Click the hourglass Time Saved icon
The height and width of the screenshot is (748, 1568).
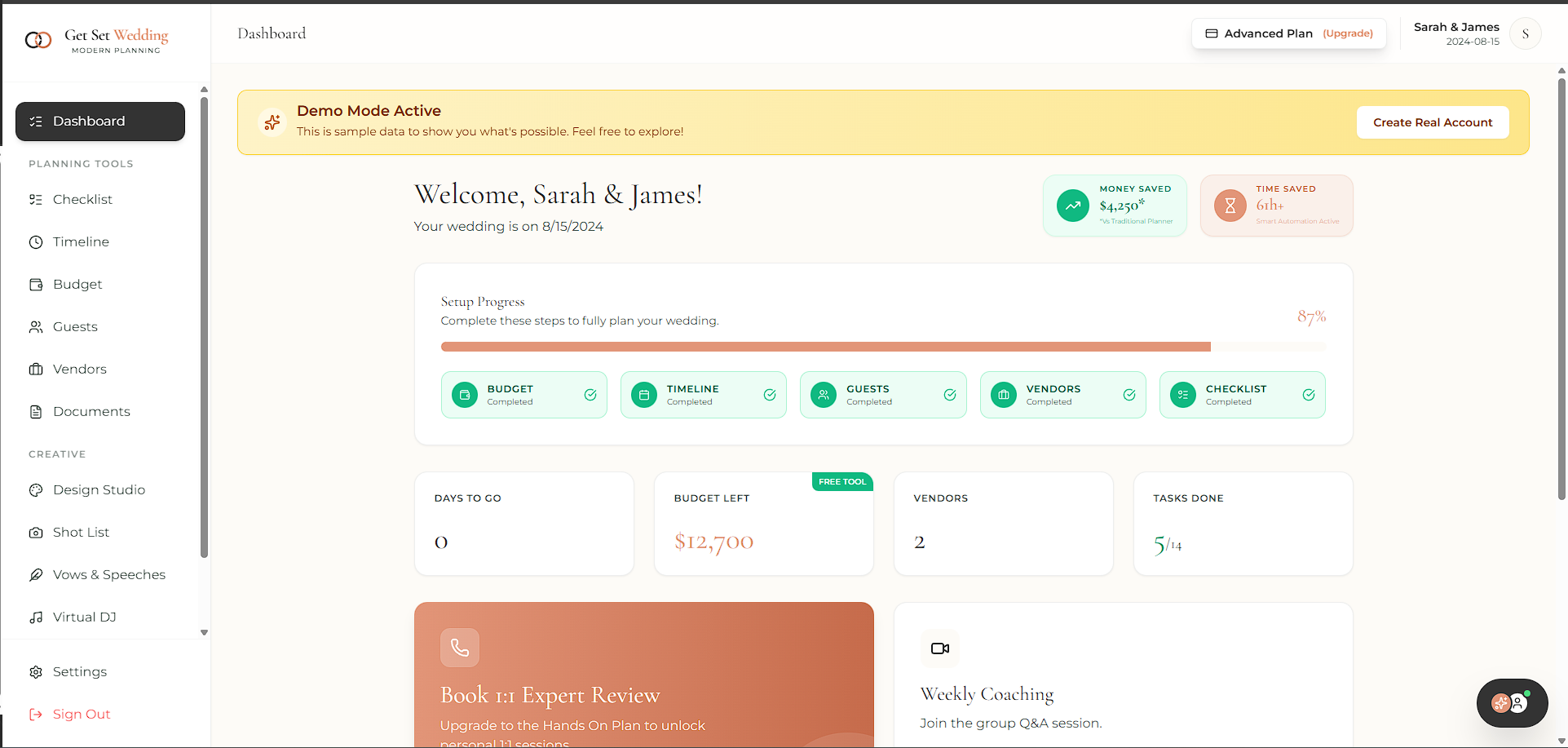1230,206
